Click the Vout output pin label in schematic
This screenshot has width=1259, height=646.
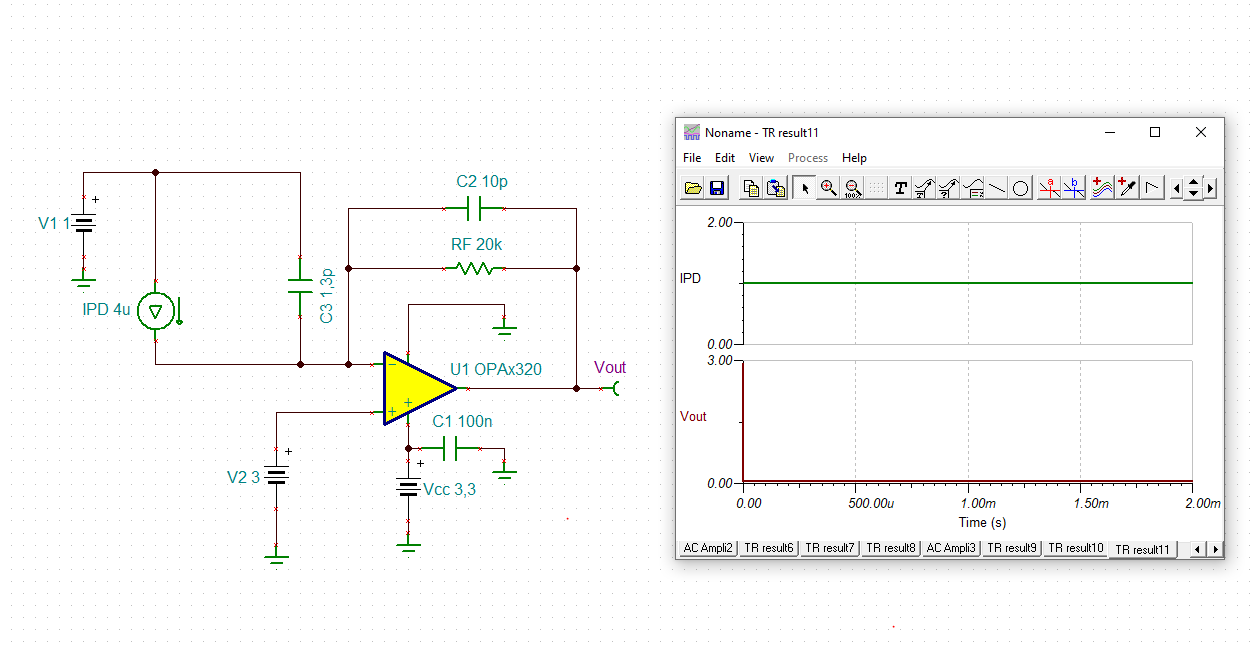point(610,368)
